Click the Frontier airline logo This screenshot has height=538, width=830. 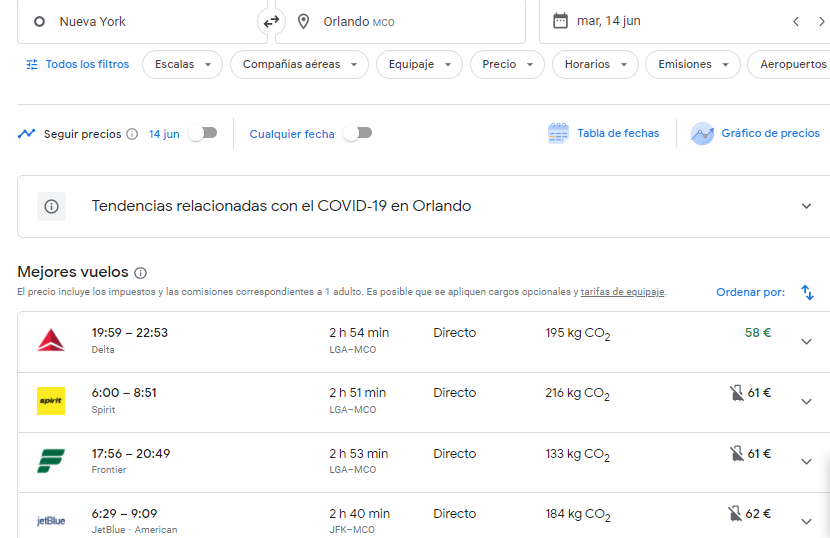coord(51,461)
